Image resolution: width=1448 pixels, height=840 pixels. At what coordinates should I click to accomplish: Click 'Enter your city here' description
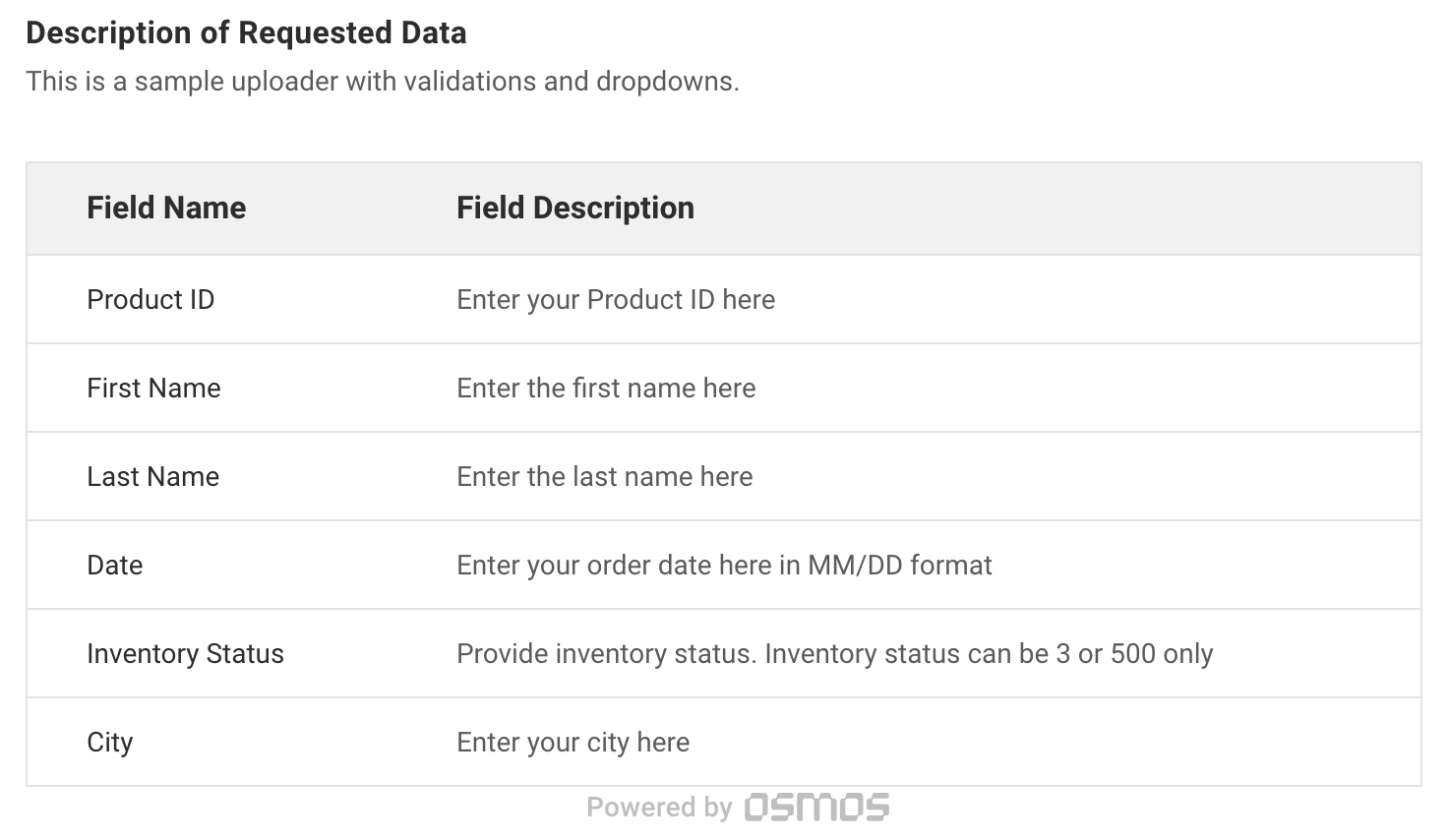tap(573, 743)
